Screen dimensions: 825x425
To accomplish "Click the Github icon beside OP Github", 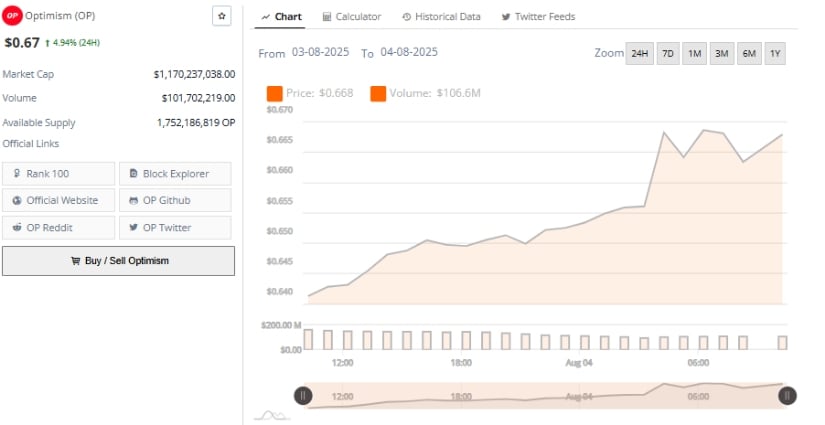I will [134, 200].
